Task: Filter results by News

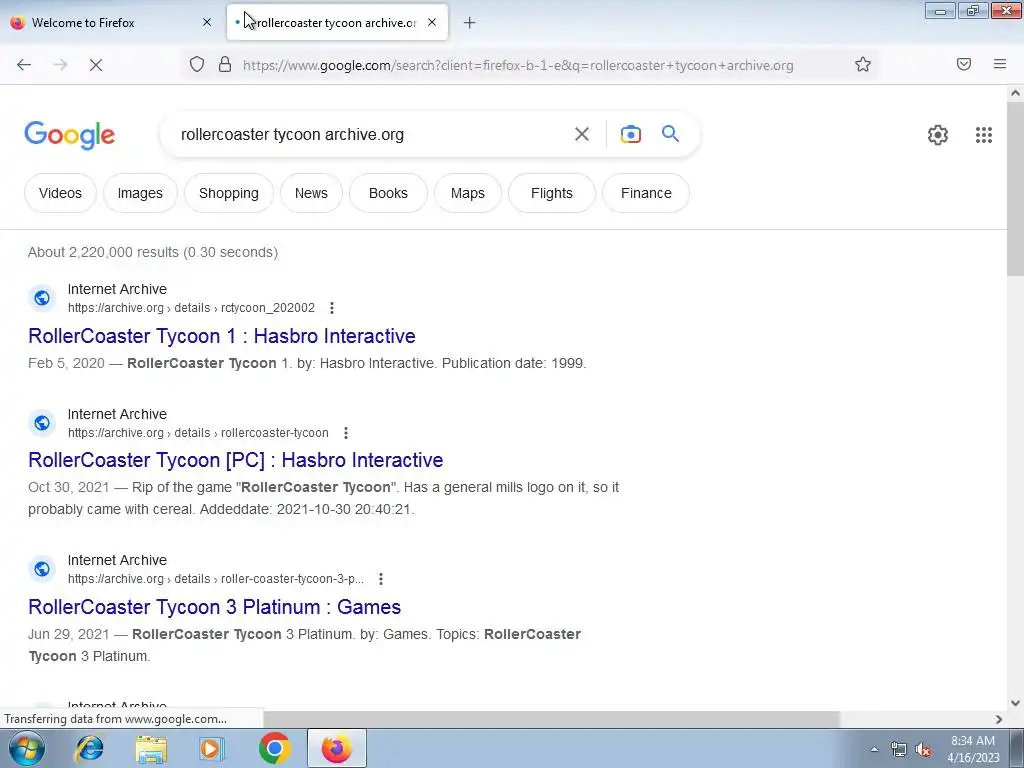Action: 311,193
